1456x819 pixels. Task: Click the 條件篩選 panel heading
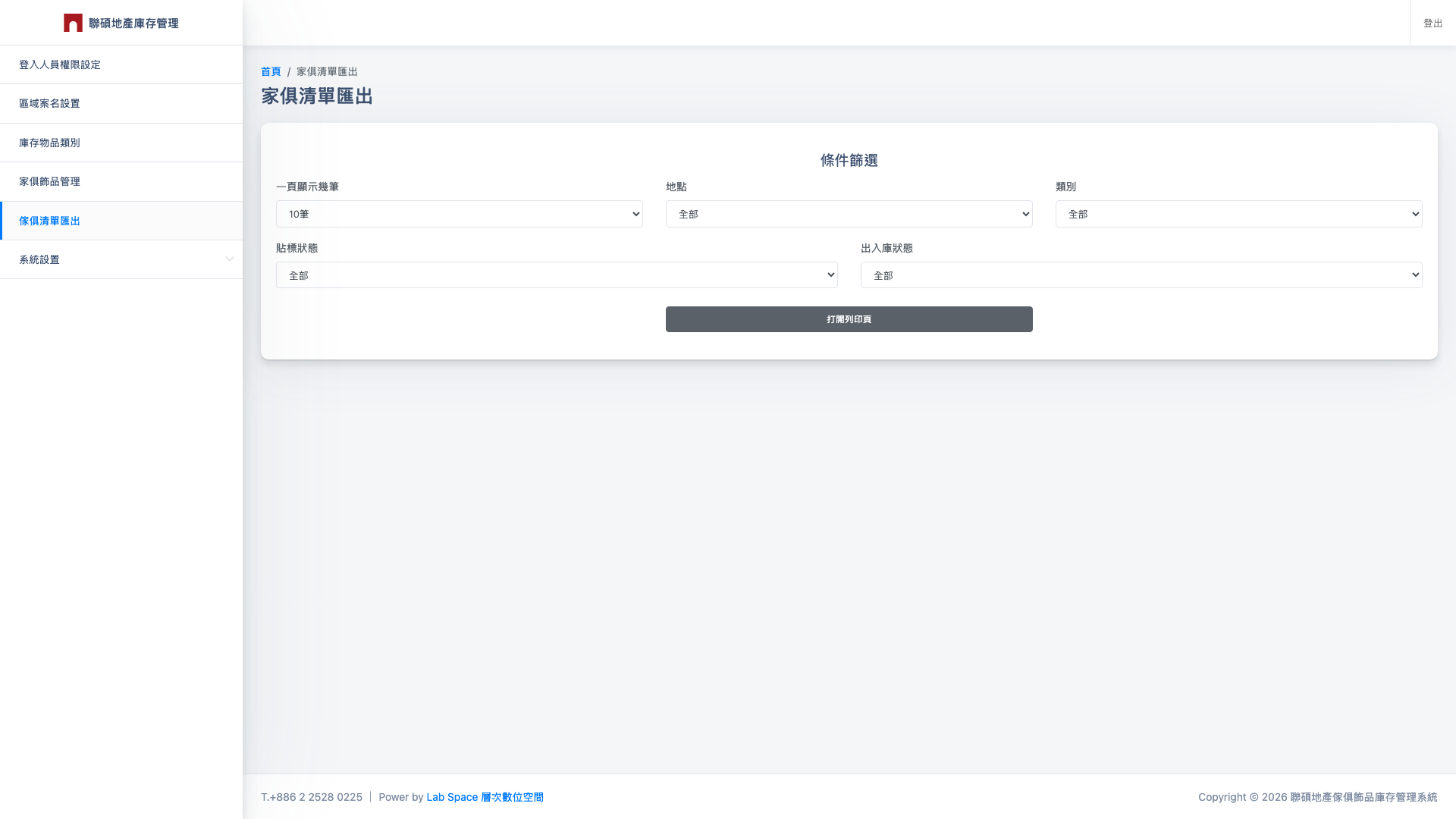pyautogui.click(x=849, y=160)
